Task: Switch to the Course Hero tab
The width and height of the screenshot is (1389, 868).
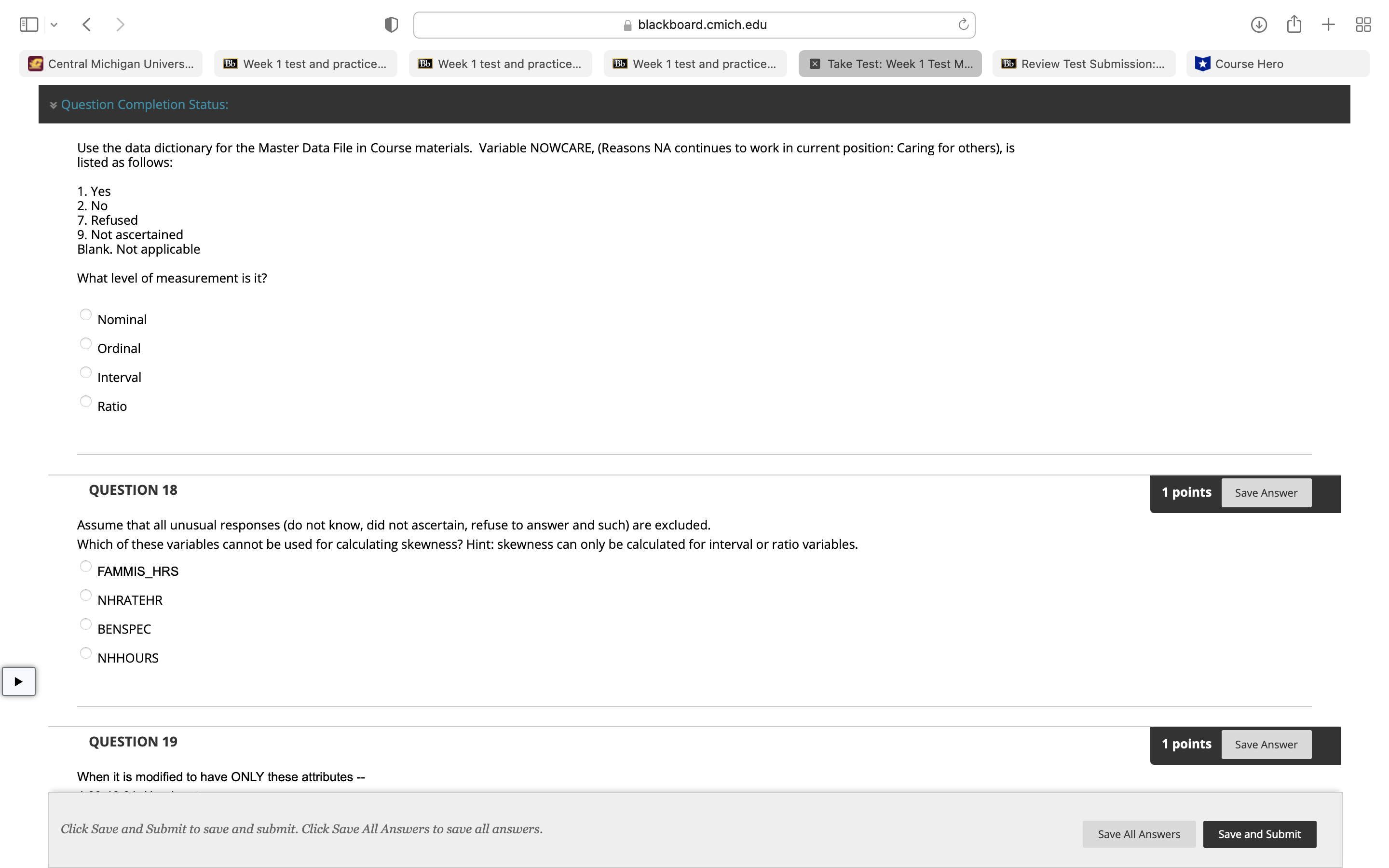Action: click(1277, 64)
